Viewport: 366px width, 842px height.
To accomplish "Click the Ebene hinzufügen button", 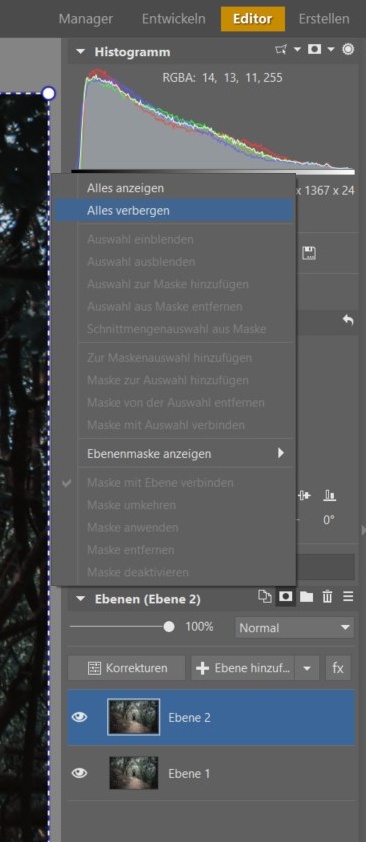I will 243,668.
